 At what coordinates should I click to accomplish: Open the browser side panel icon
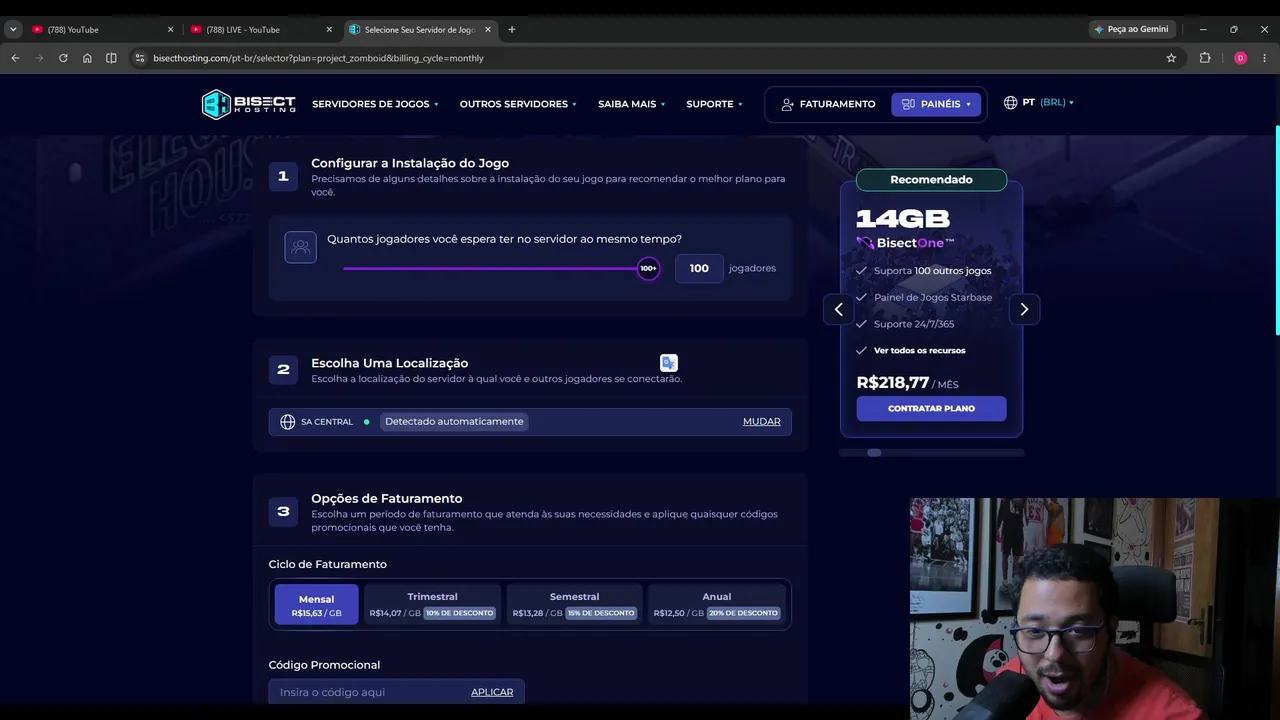pyautogui.click(x=111, y=58)
